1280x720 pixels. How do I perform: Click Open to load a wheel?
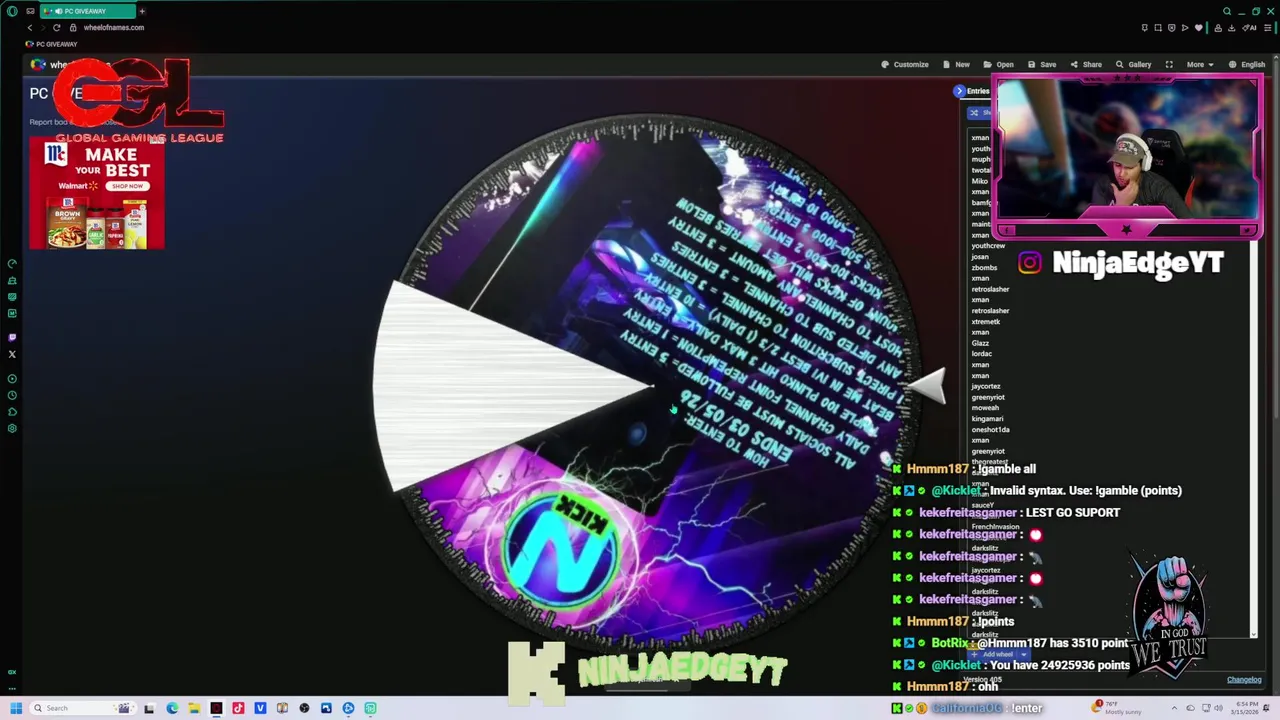[999, 64]
